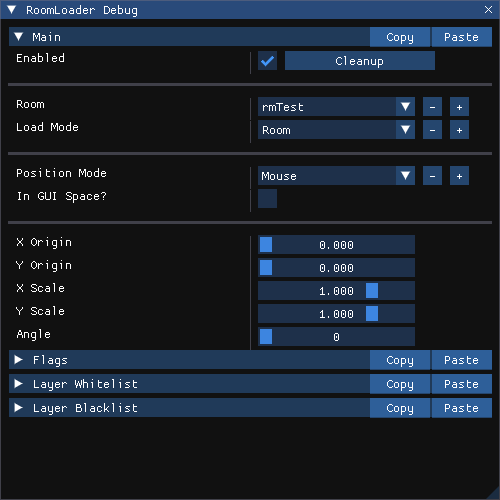Enable the In GUI Space checkbox
Viewport: 500px width, 500px height.
tap(267, 199)
